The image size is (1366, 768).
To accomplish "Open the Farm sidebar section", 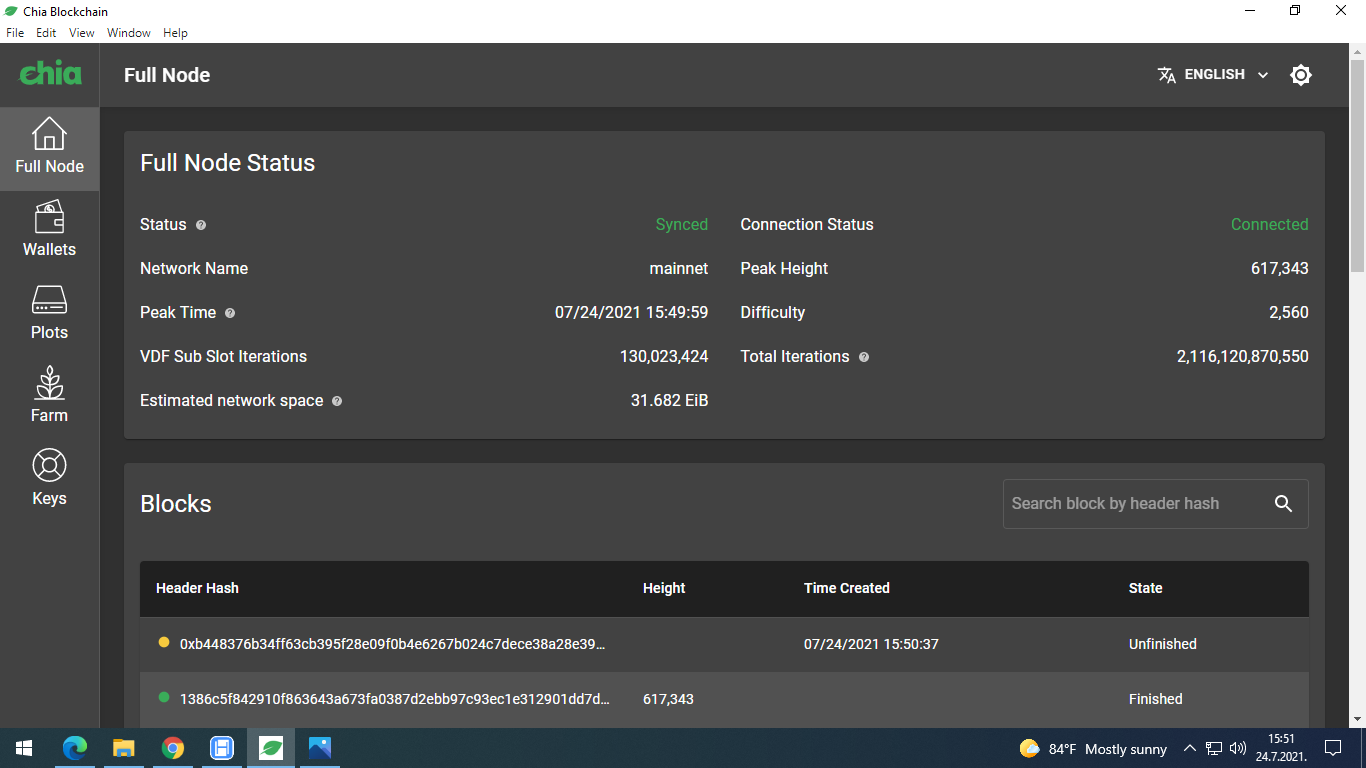I will (49, 397).
